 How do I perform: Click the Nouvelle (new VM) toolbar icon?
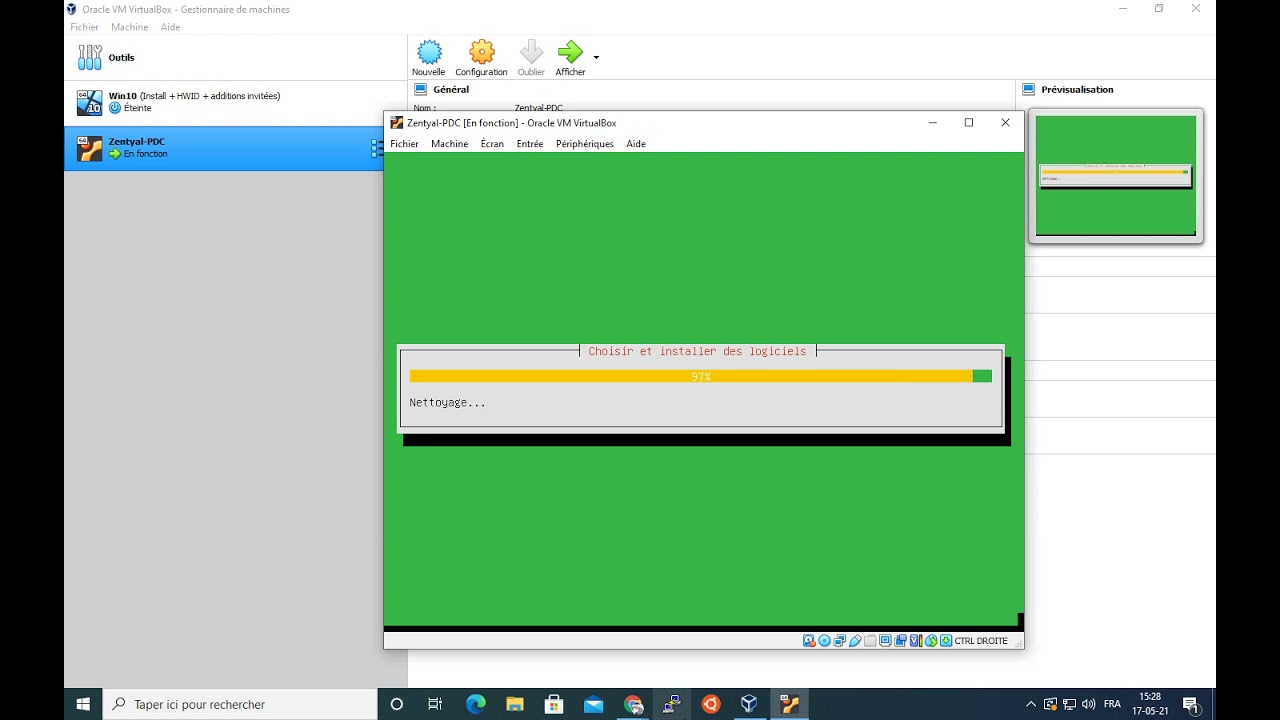429,52
